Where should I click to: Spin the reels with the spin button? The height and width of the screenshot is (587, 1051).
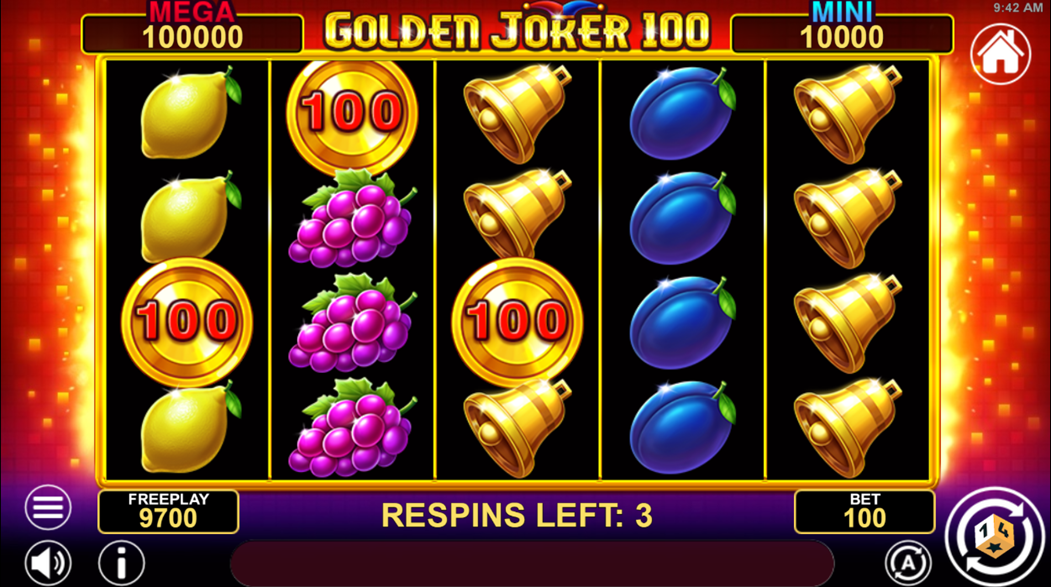[x=995, y=536]
